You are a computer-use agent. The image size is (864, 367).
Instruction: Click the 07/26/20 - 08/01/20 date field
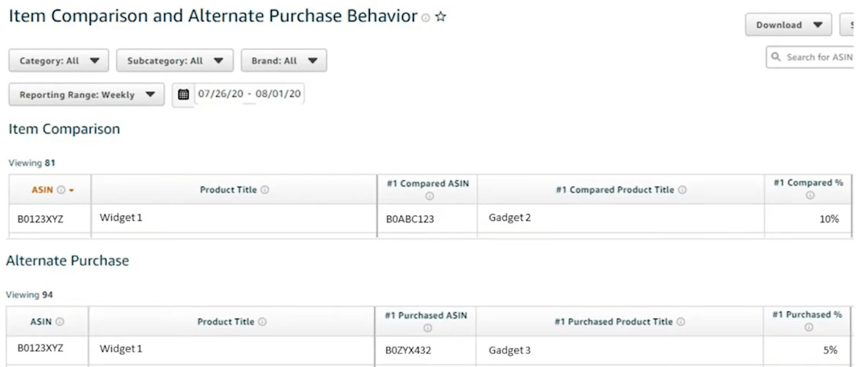(x=250, y=94)
